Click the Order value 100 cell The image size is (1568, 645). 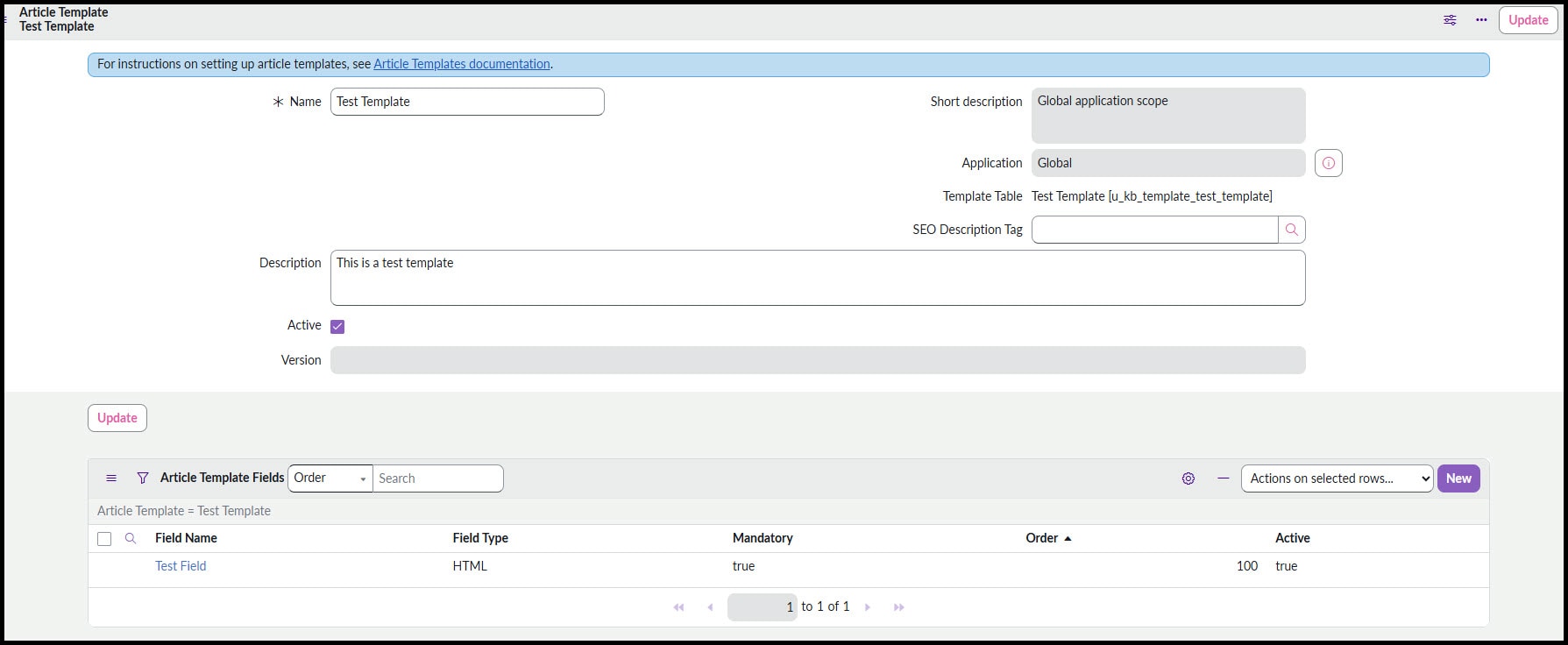1247,566
